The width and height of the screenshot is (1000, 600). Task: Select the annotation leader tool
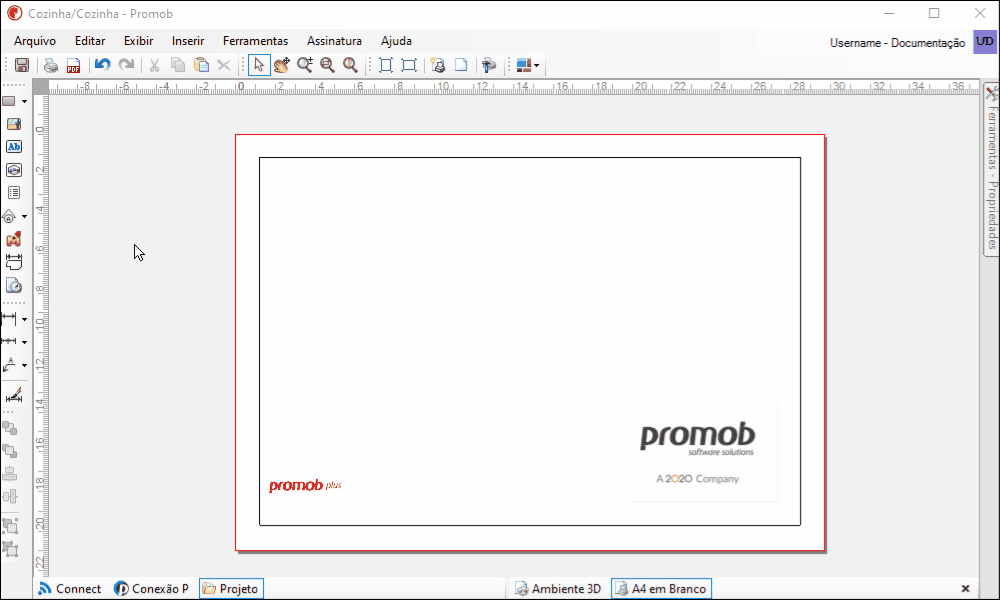[x=10, y=365]
